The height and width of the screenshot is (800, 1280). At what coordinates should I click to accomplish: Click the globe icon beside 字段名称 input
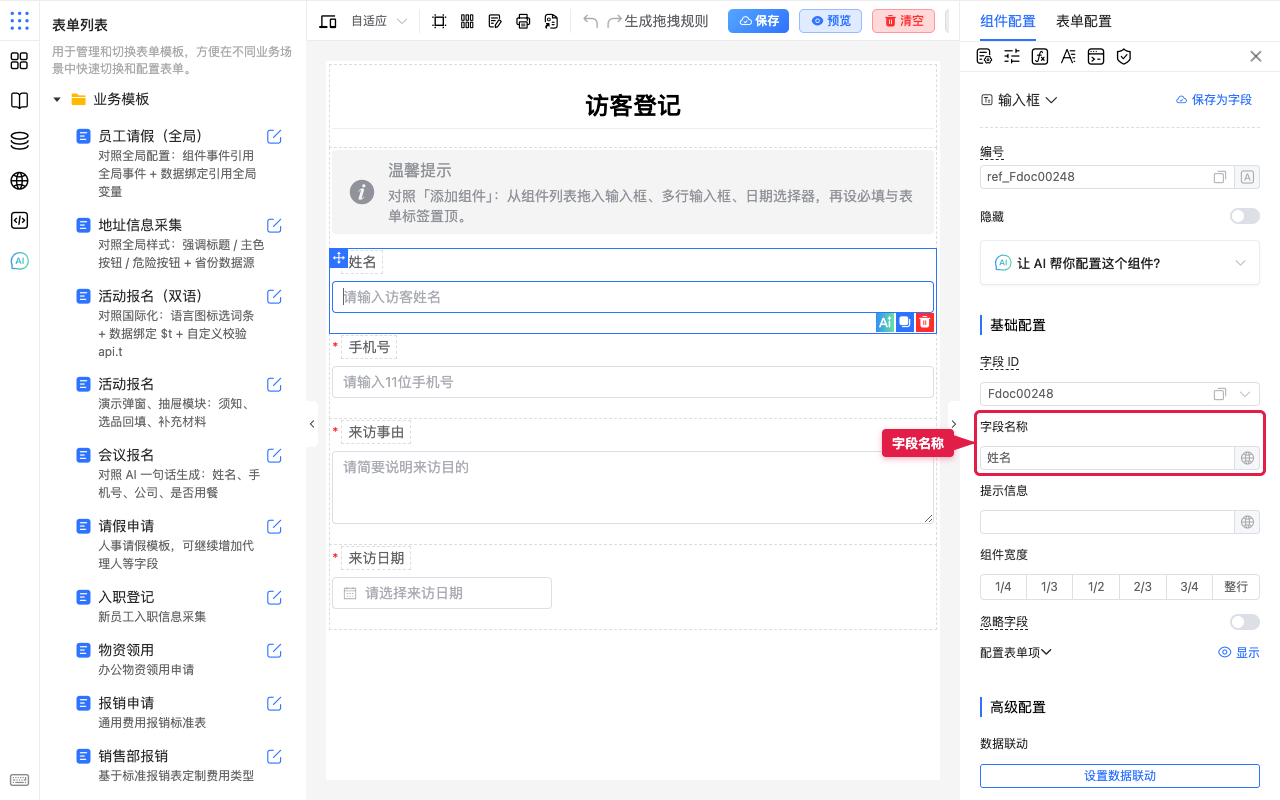pyautogui.click(x=1247, y=458)
